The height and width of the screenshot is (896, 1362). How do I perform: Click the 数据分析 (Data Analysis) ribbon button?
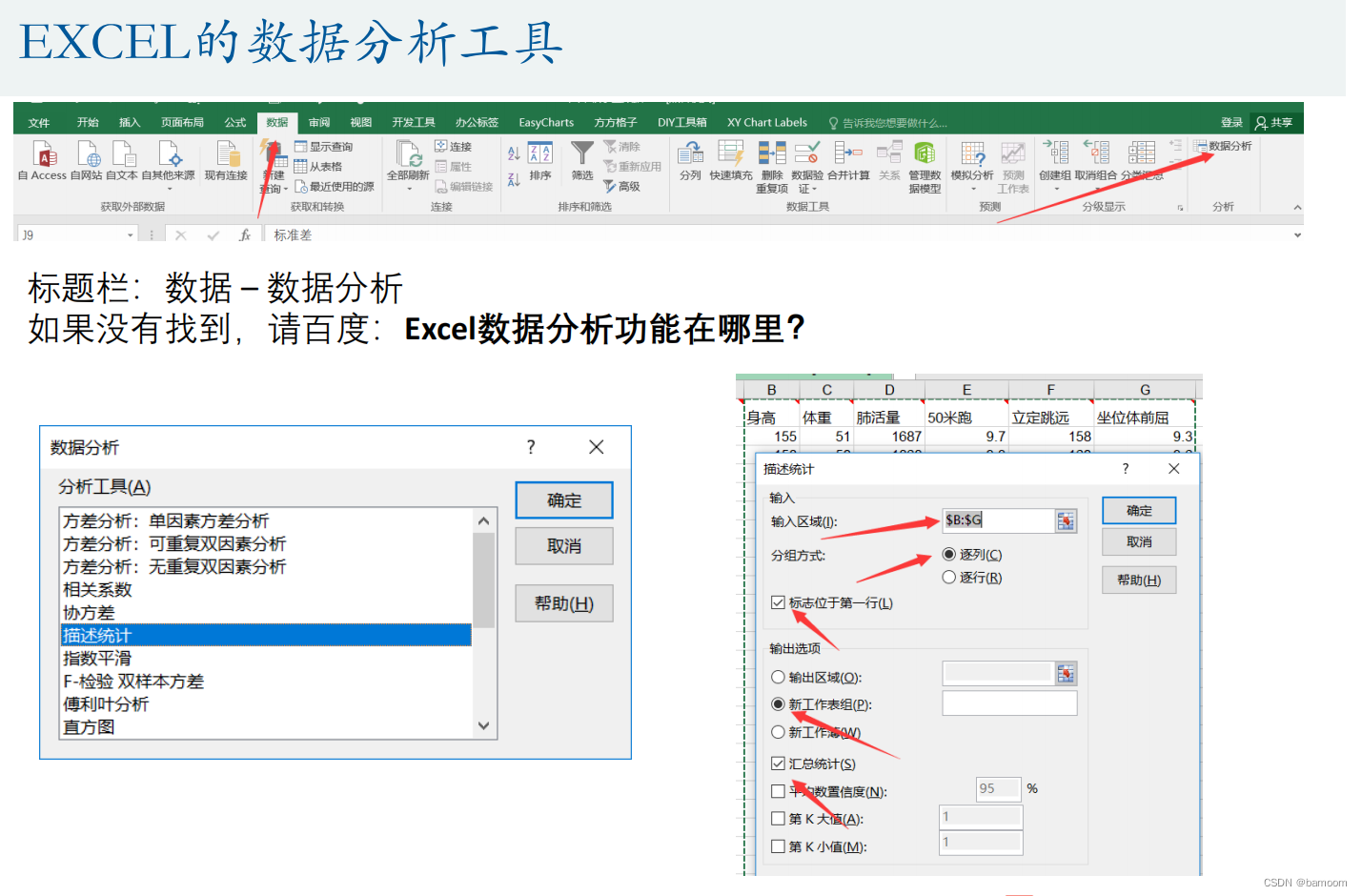tap(1223, 146)
